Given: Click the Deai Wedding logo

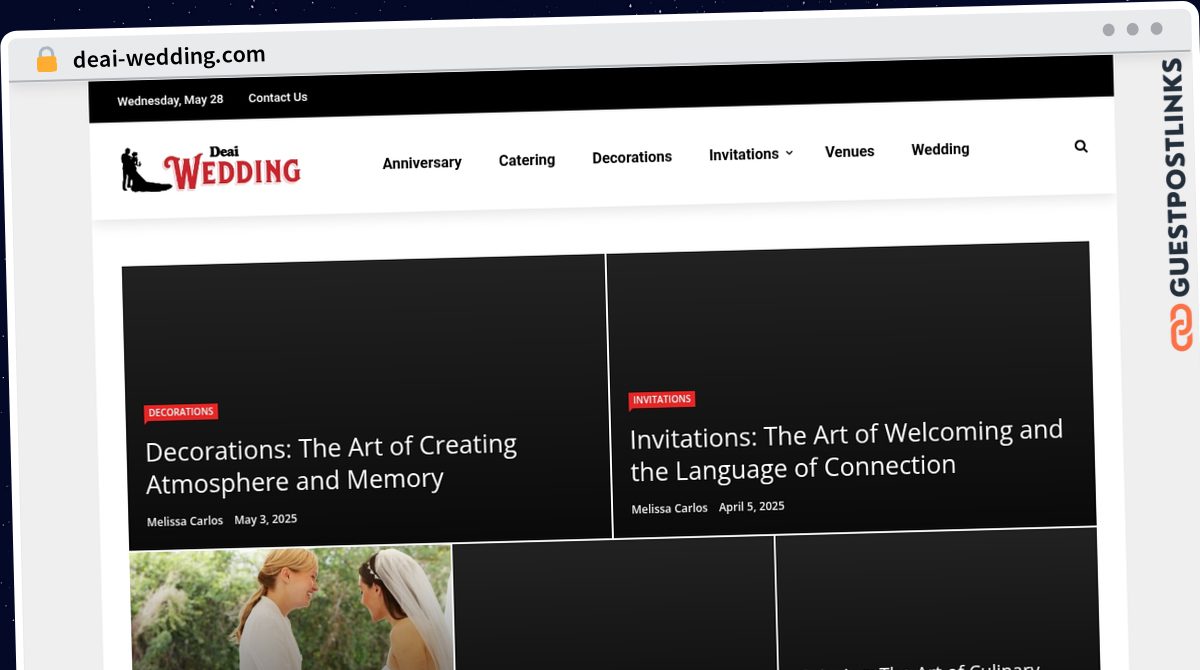Looking at the screenshot, I should point(211,169).
